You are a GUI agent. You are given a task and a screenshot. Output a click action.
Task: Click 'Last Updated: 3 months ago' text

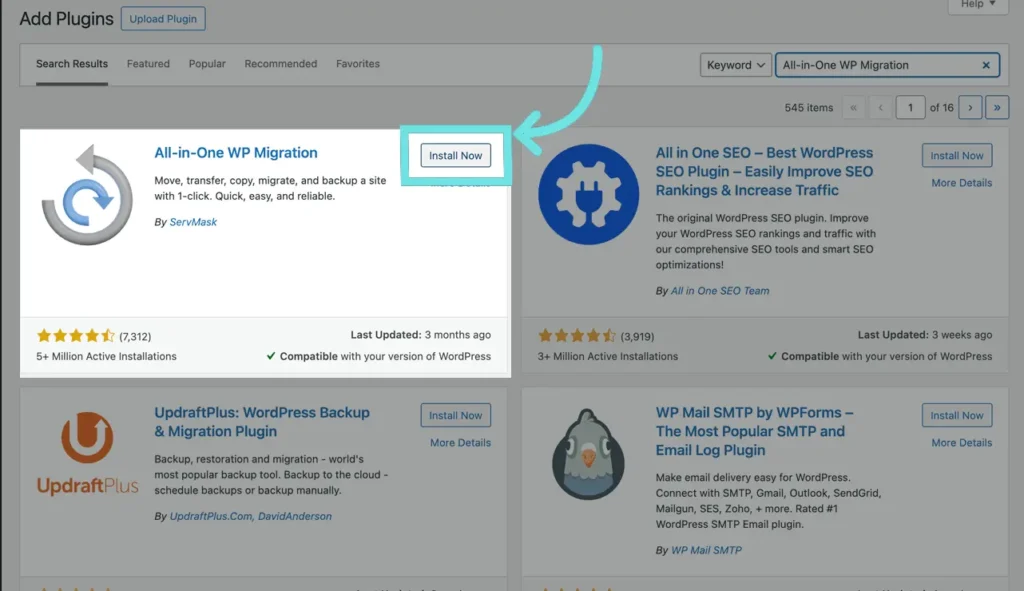(421, 335)
